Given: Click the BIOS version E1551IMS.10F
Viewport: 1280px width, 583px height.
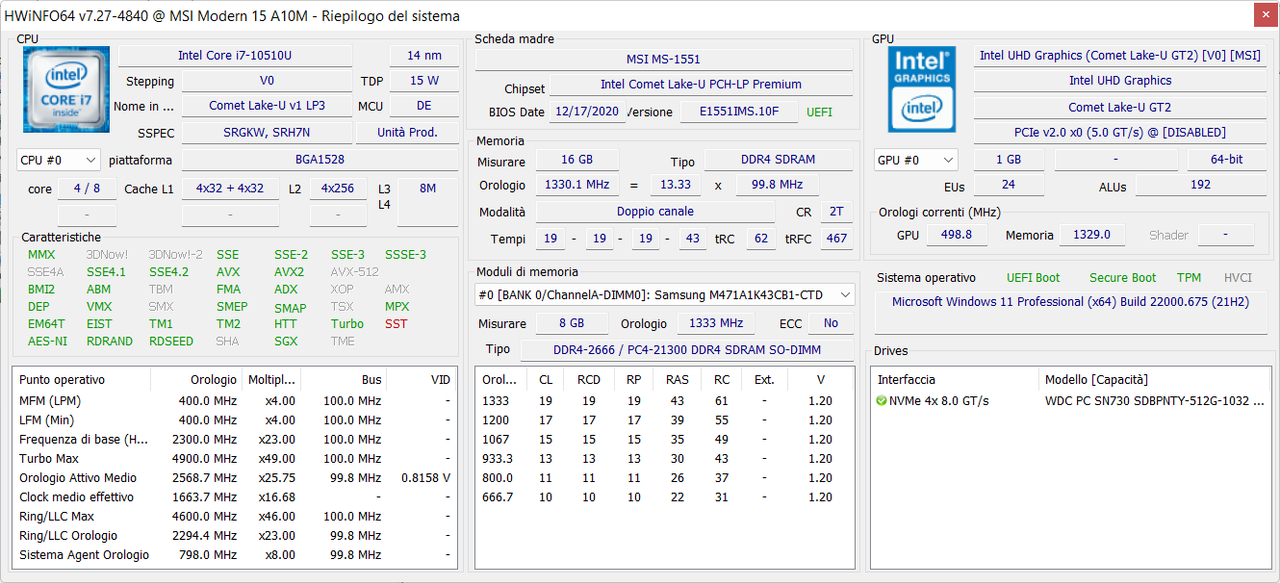Looking at the screenshot, I should (x=739, y=112).
